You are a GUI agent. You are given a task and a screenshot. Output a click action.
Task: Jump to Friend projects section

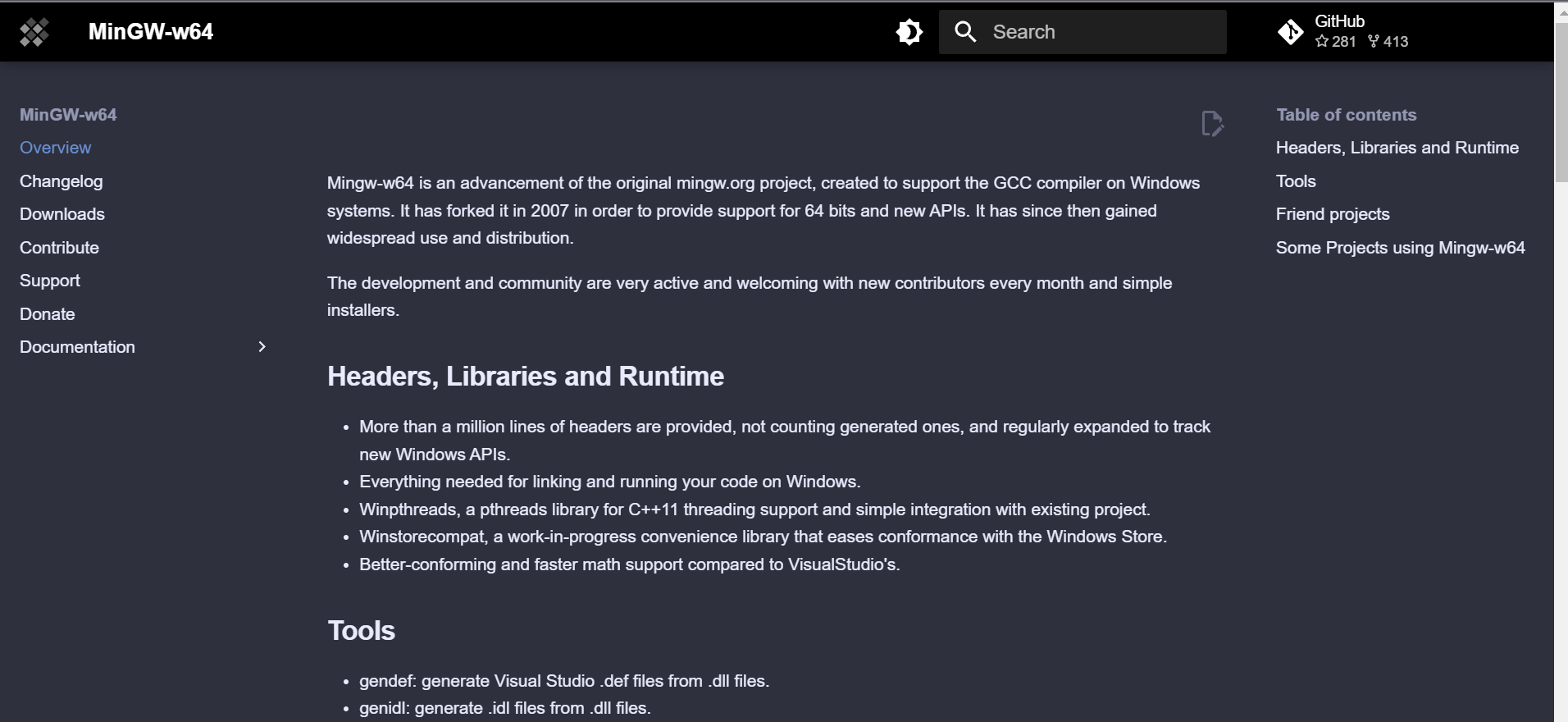(1333, 214)
